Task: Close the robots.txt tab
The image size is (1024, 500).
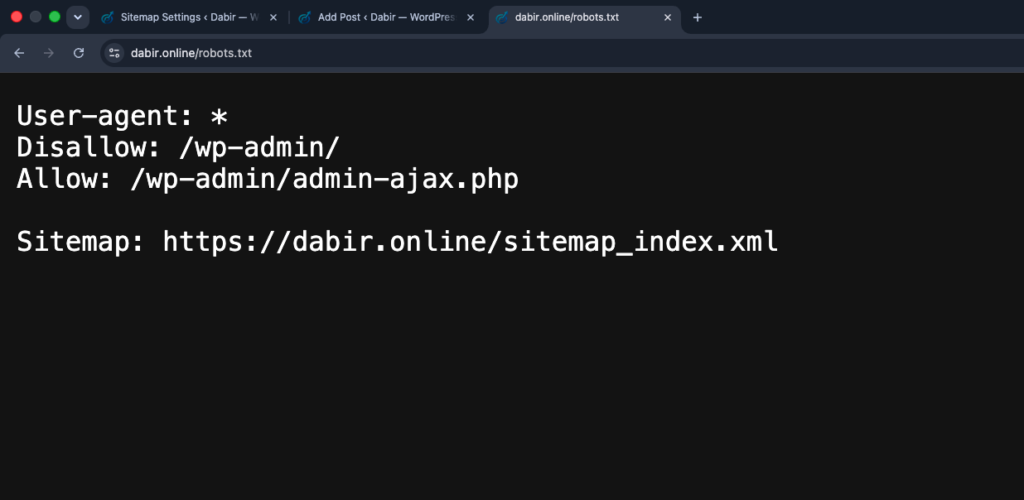Action: tap(667, 18)
